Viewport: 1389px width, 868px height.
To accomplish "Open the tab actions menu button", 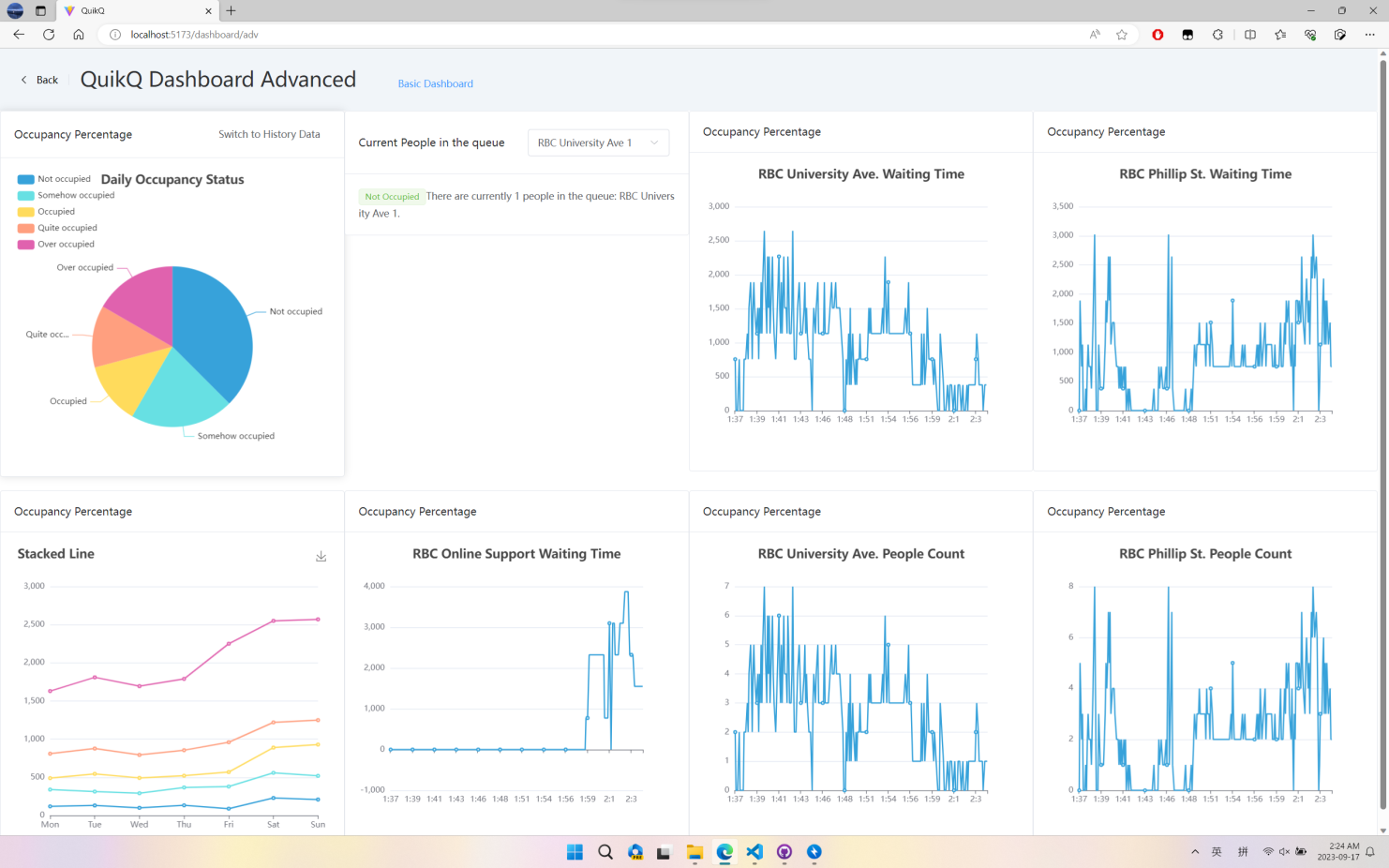I will (x=40, y=11).
